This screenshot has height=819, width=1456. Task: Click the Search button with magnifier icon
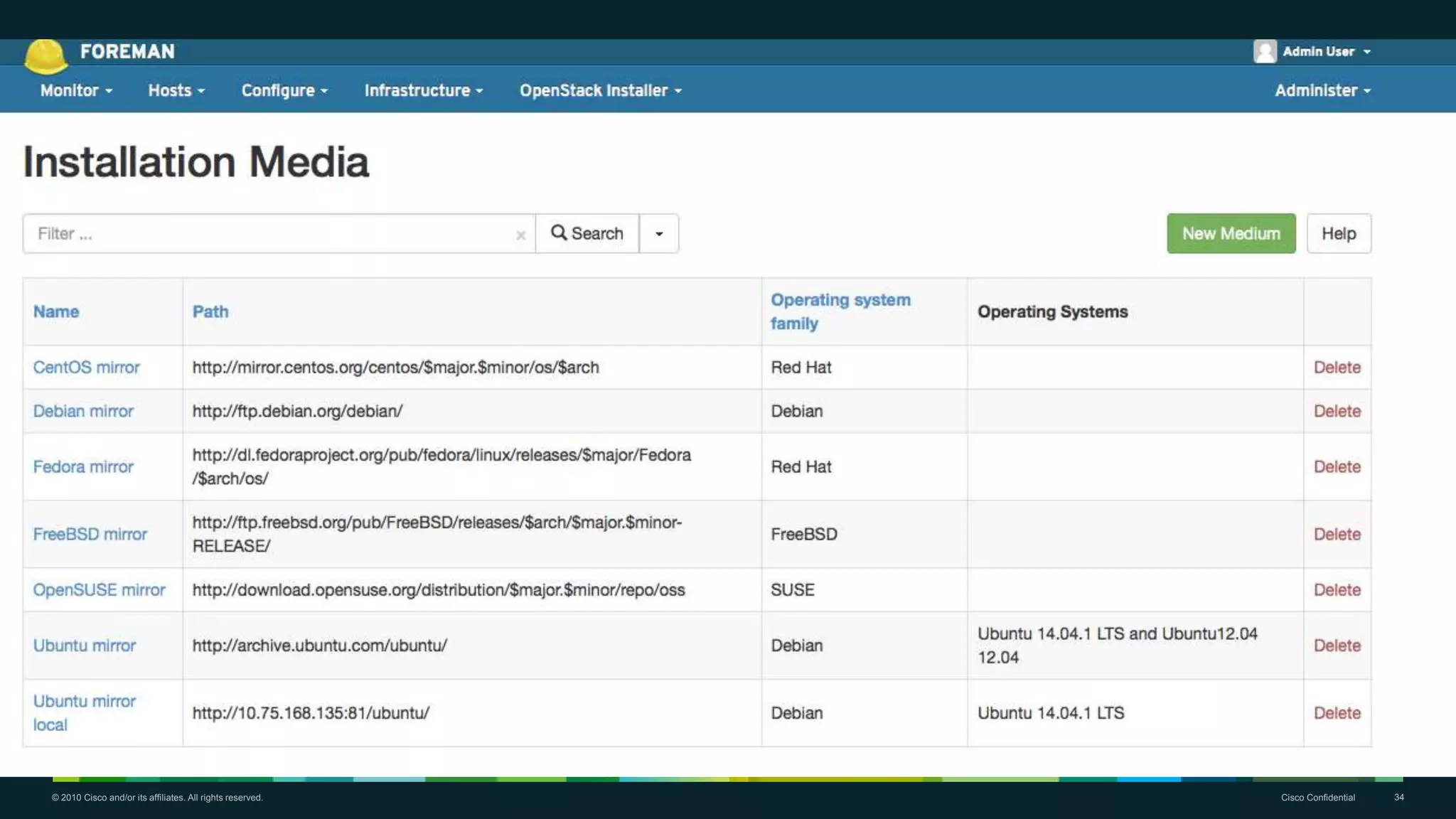click(x=587, y=233)
